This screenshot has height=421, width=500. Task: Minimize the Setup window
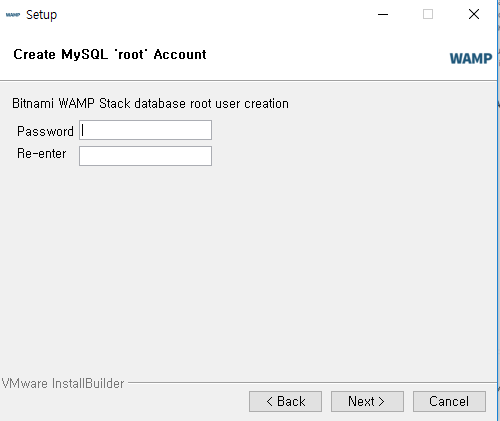[x=383, y=14]
